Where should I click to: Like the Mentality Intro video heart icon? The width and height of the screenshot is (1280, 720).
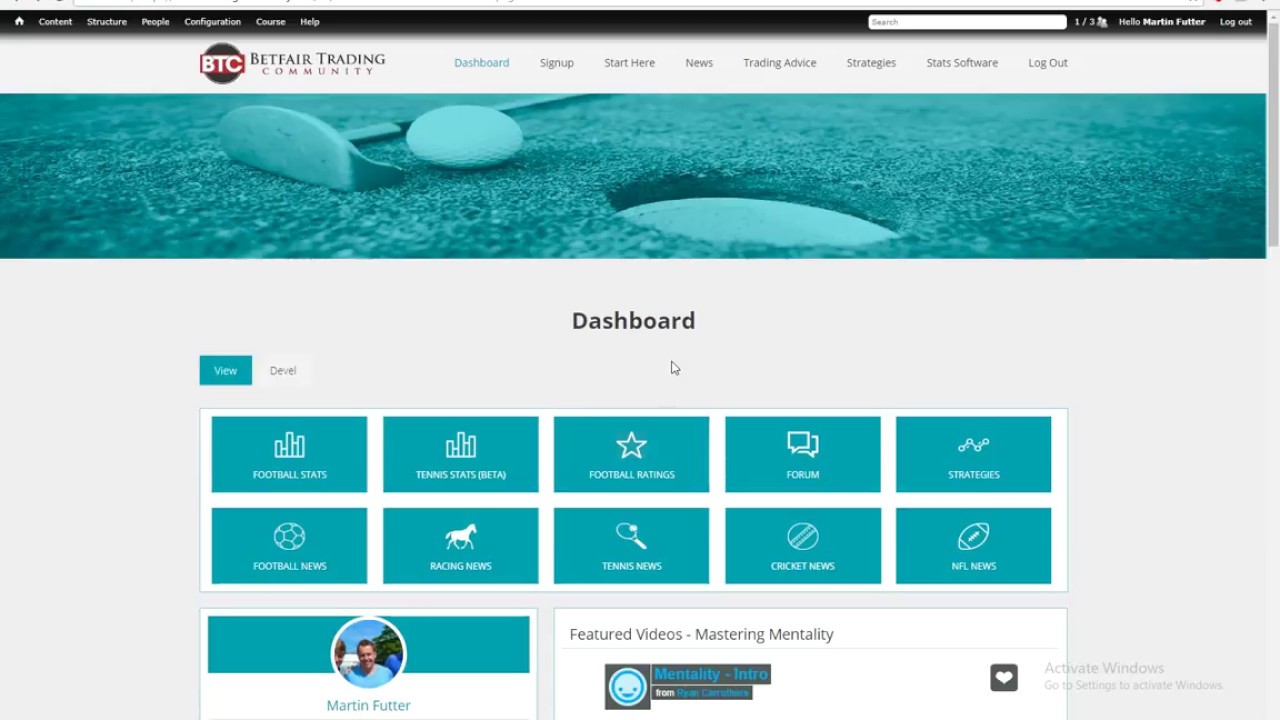1004,678
